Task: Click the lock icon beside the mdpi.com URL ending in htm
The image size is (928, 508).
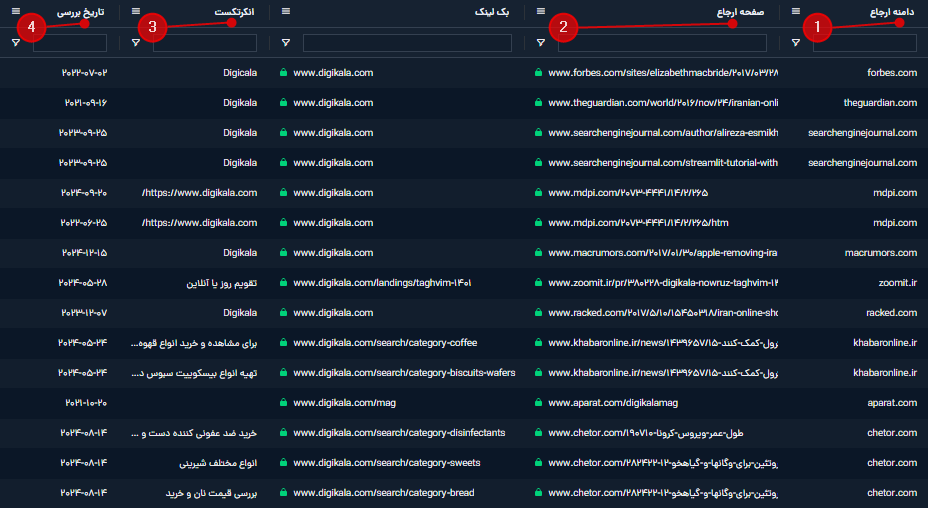Action: (x=538, y=223)
